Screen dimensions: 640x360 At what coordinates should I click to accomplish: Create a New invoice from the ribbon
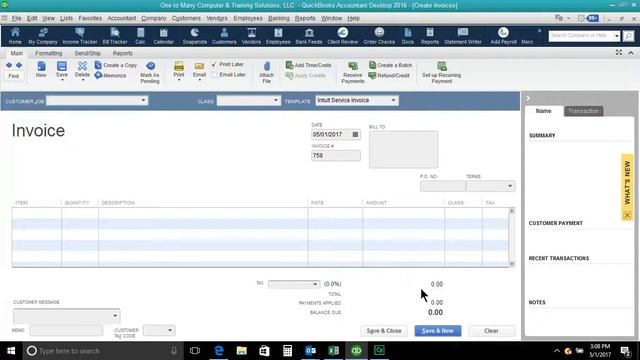click(x=41, y=69)
